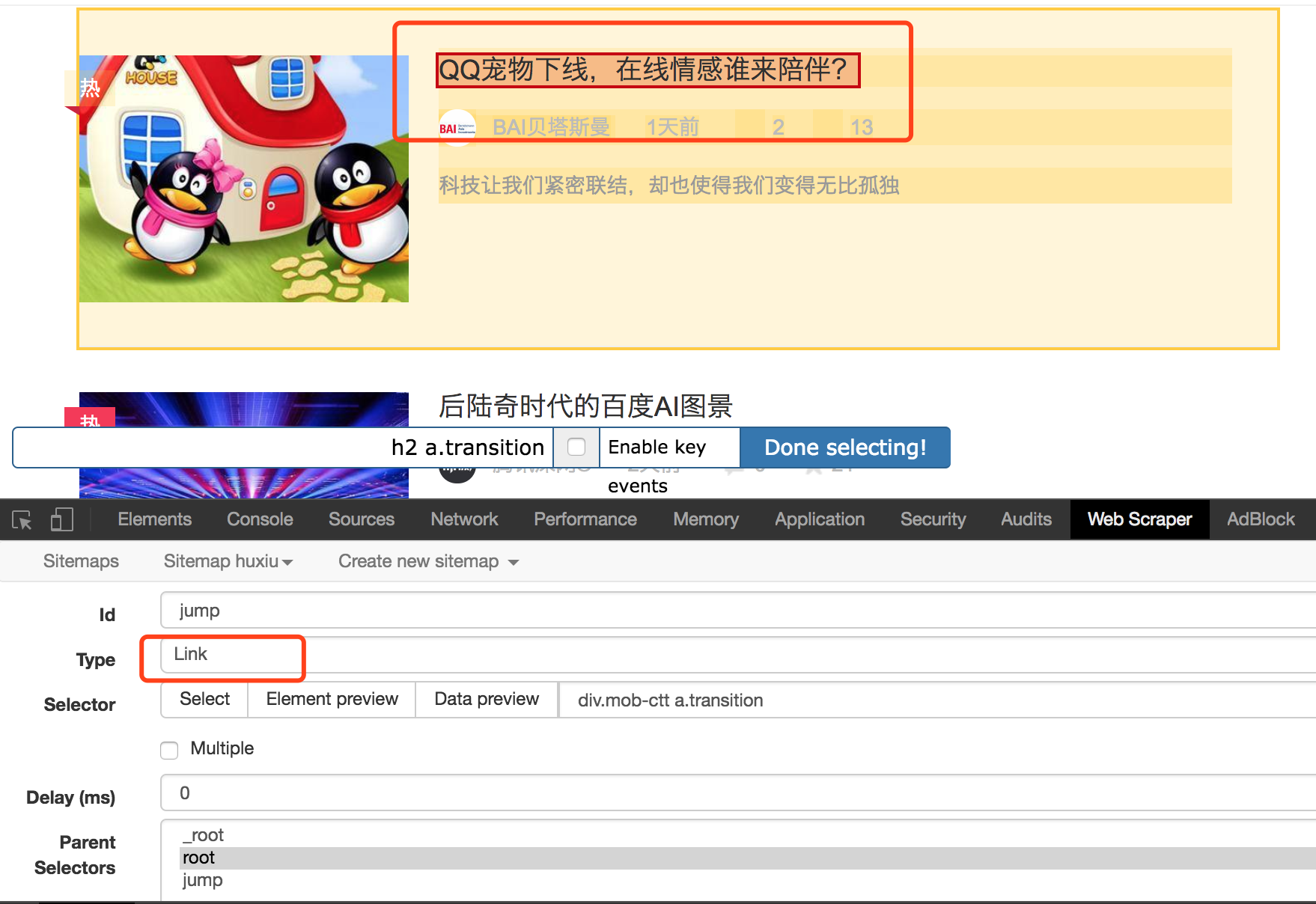This screenshot has width=1316, height=904.
Task: Click the blue stage lights article thumbnail
Action: pyautogui.click(x=244, y=445)
